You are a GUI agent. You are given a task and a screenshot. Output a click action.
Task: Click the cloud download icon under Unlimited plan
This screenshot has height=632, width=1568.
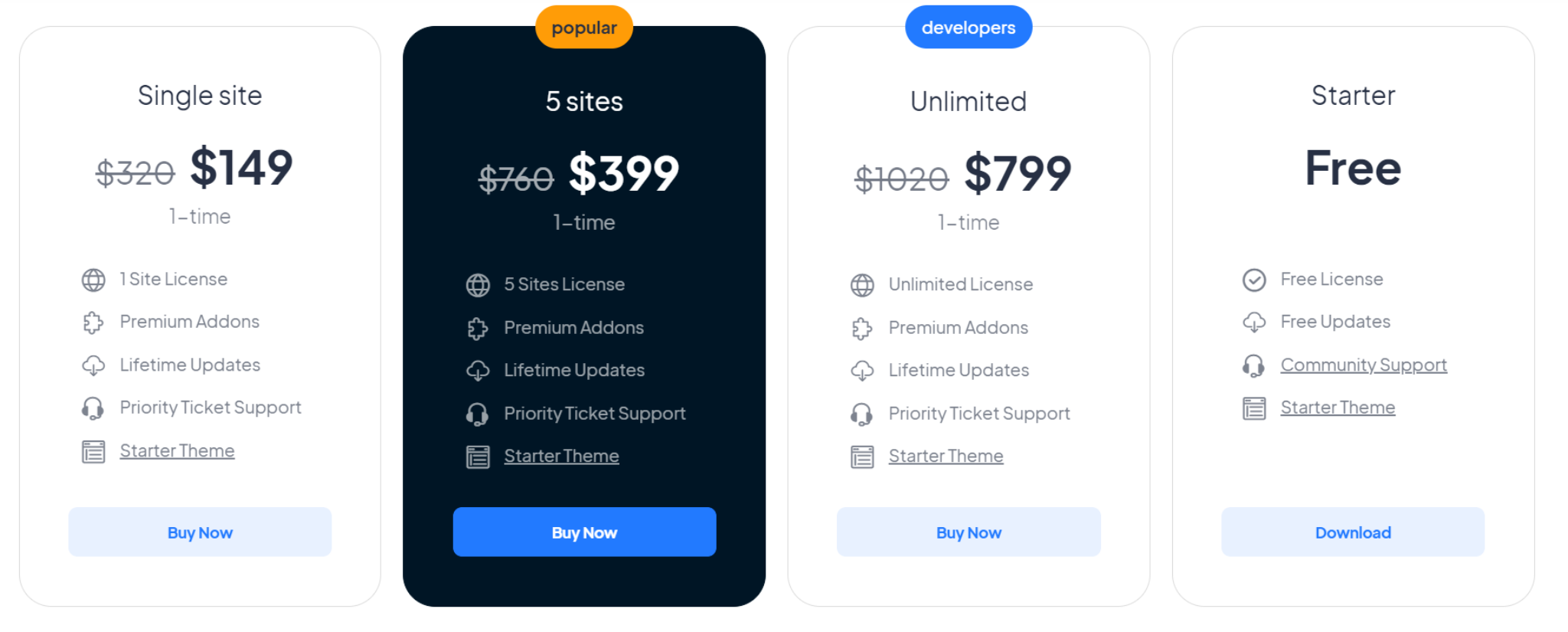pyautogui.click(x=862, y=371)
